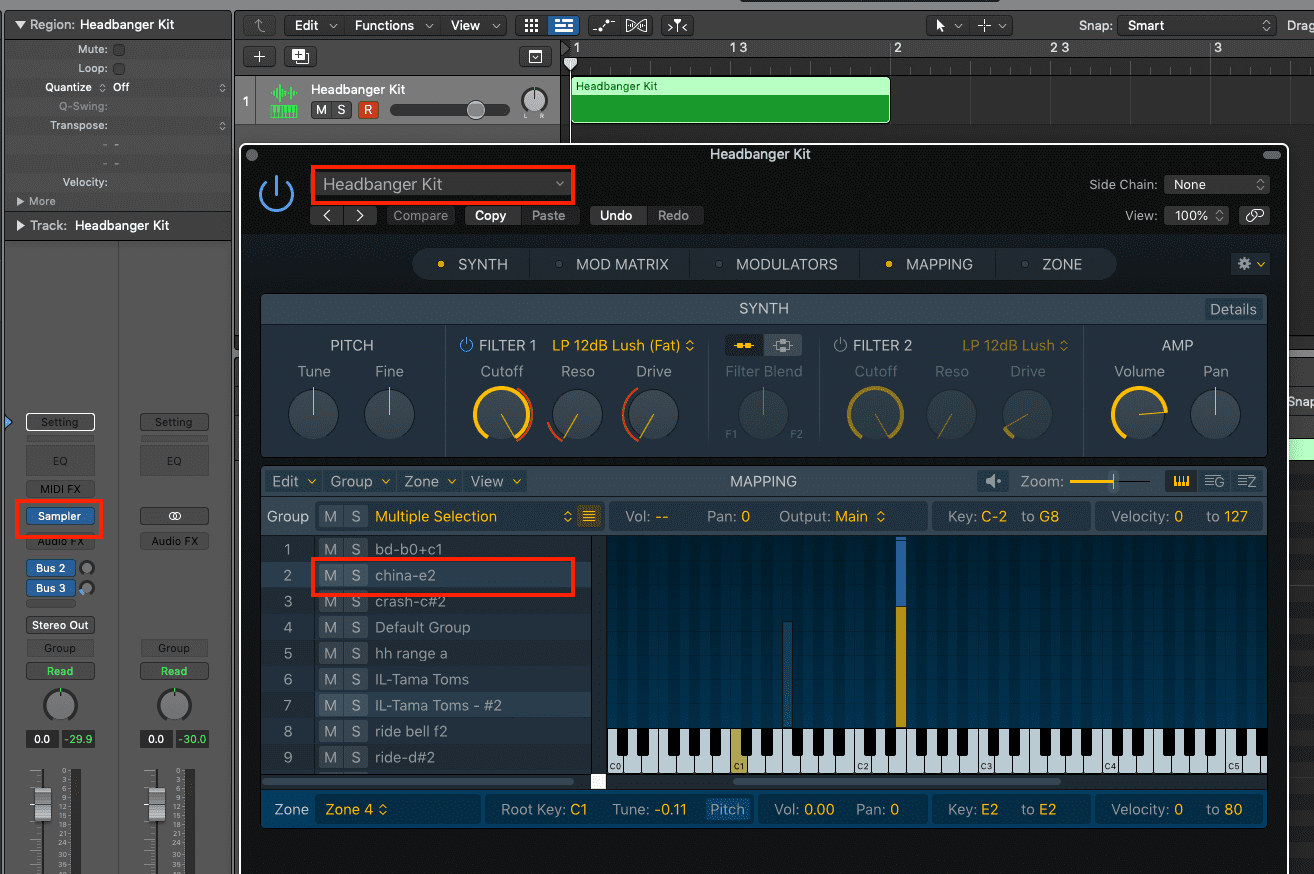Enable the Loop checkbox in Region inspector

click(119, 69)
